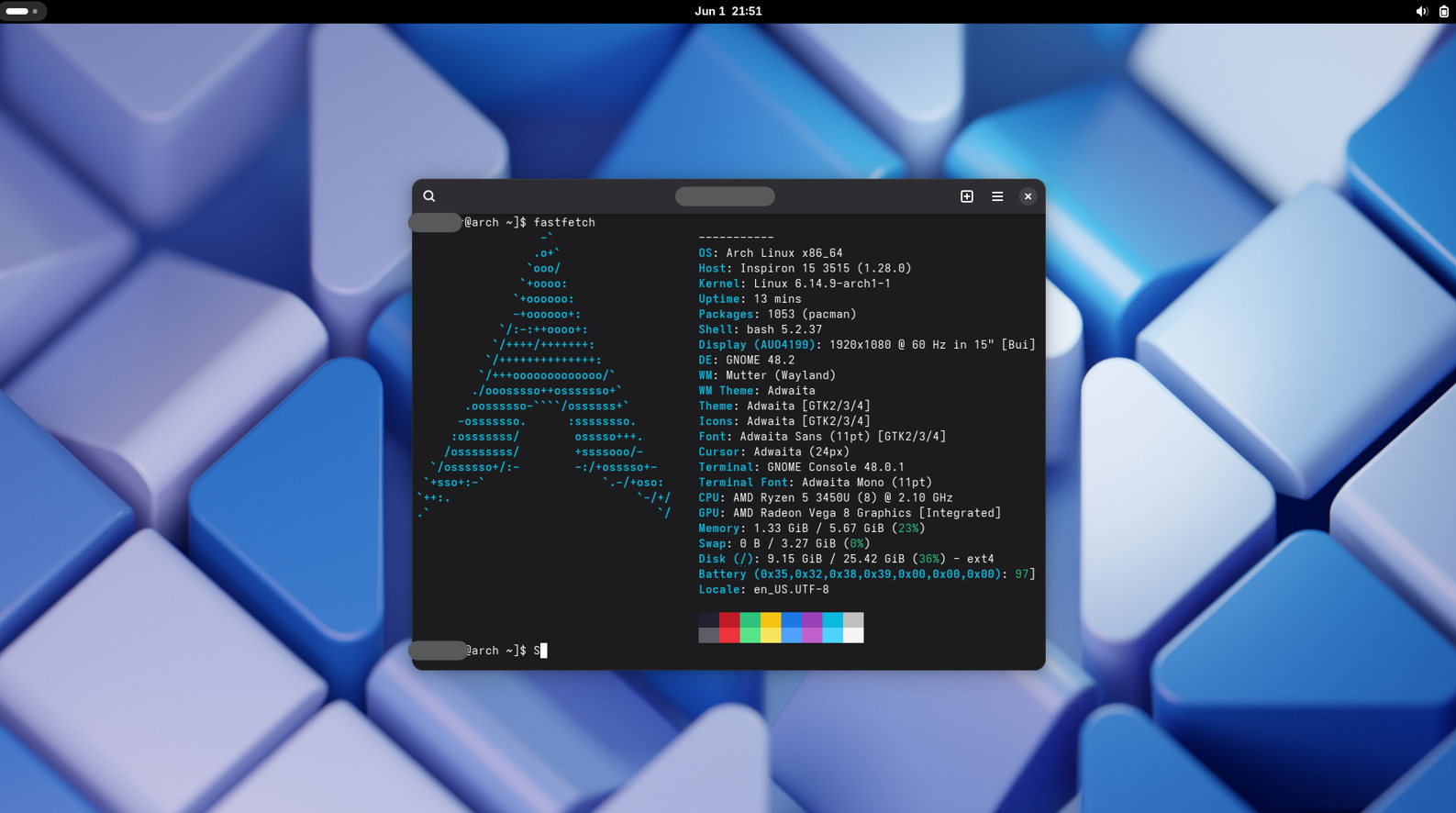The image size is (1456, 813).
Task: Open the hamburger main menu
Action: [x=997, y=196]
